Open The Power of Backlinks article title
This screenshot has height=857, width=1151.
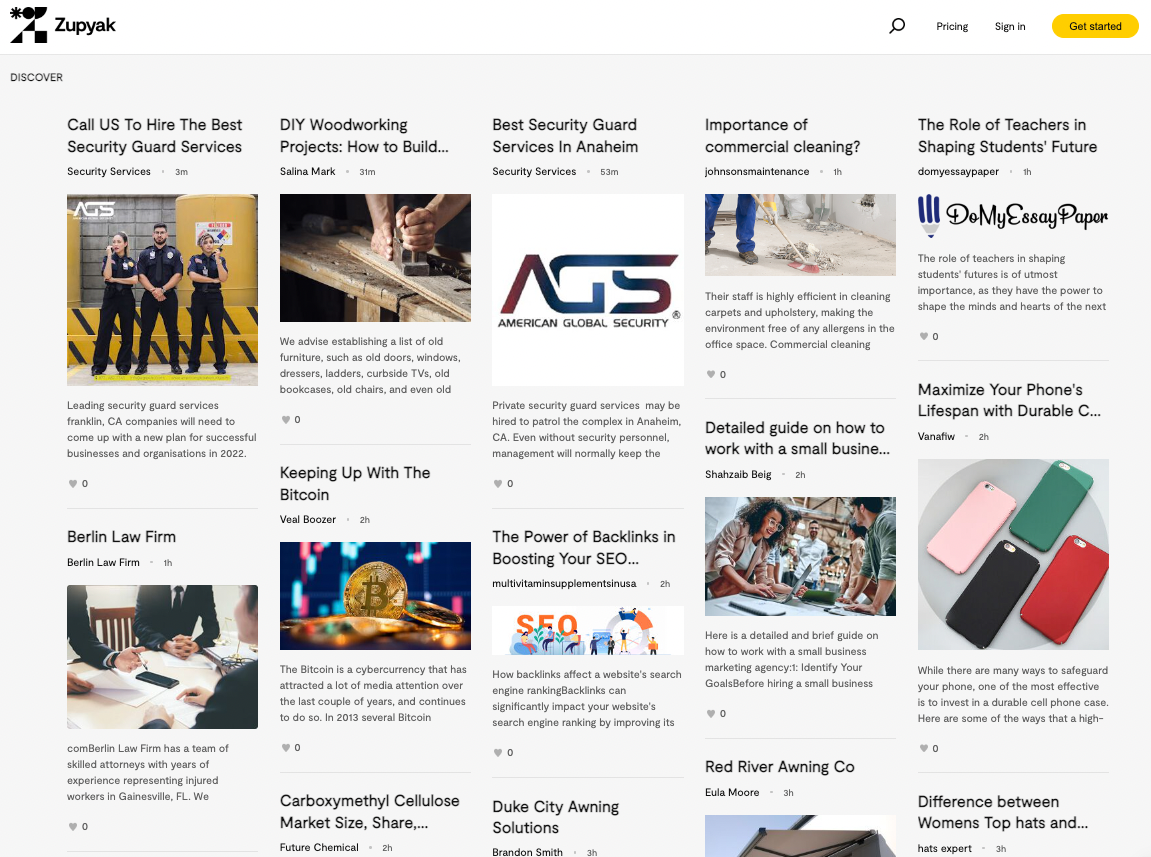pos(584,548)
